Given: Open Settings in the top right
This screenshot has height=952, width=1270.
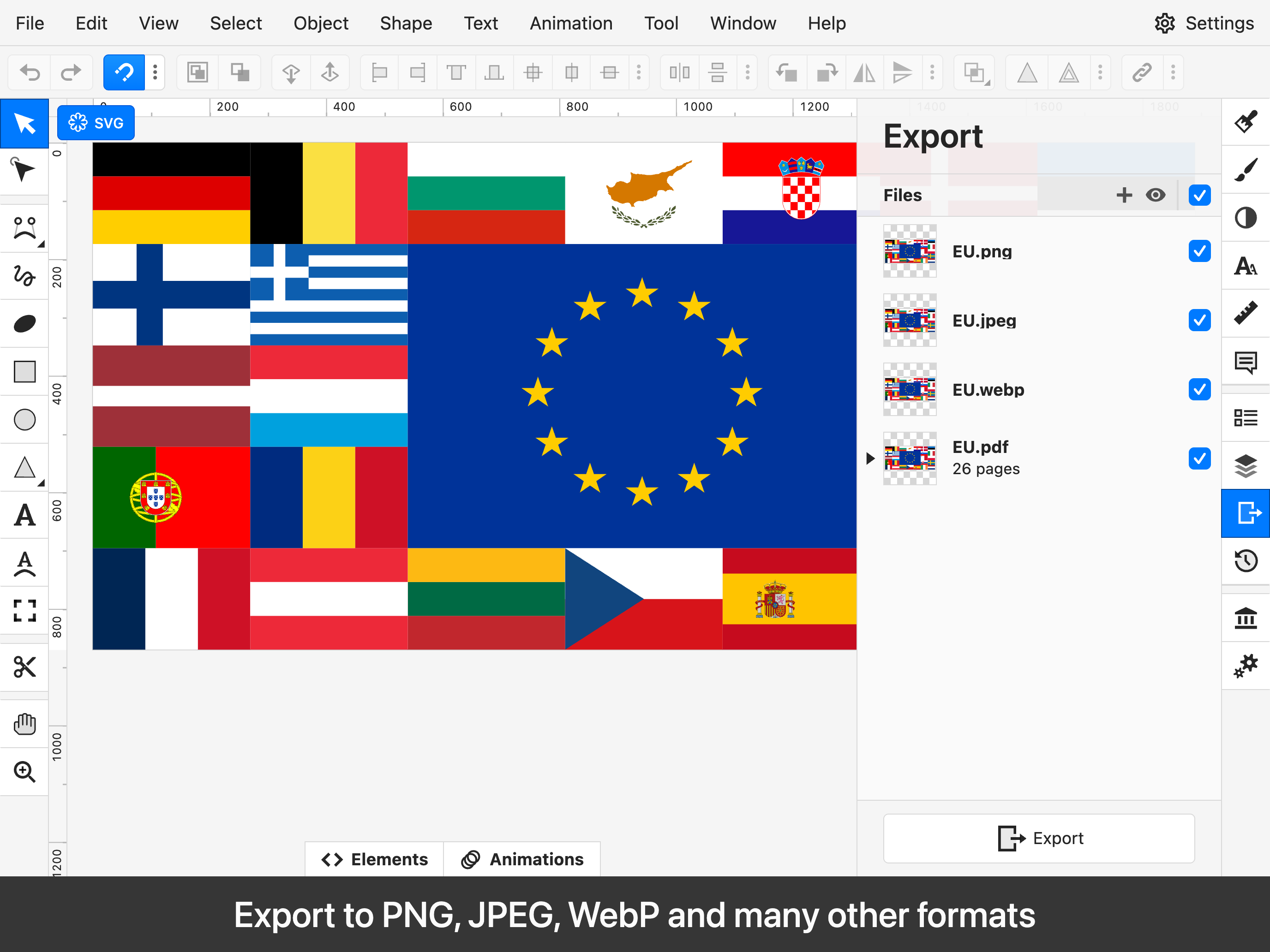Looking at the screenshot, I should click(x=1204, y=24).
